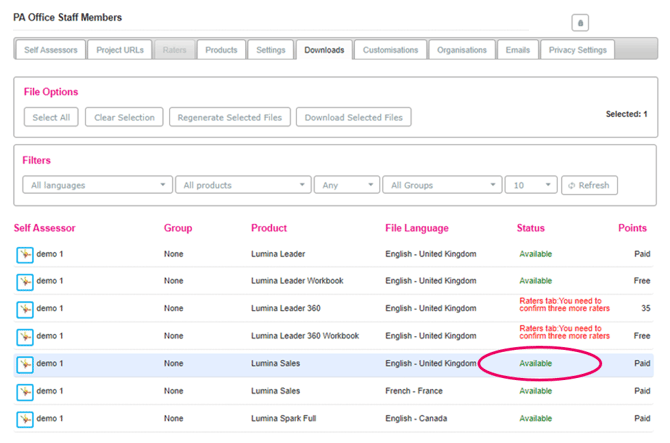Viewport: 670px width, 443px height.
Task: Click avatar icon in French Lumina Sales row
Action: [25, 391]
